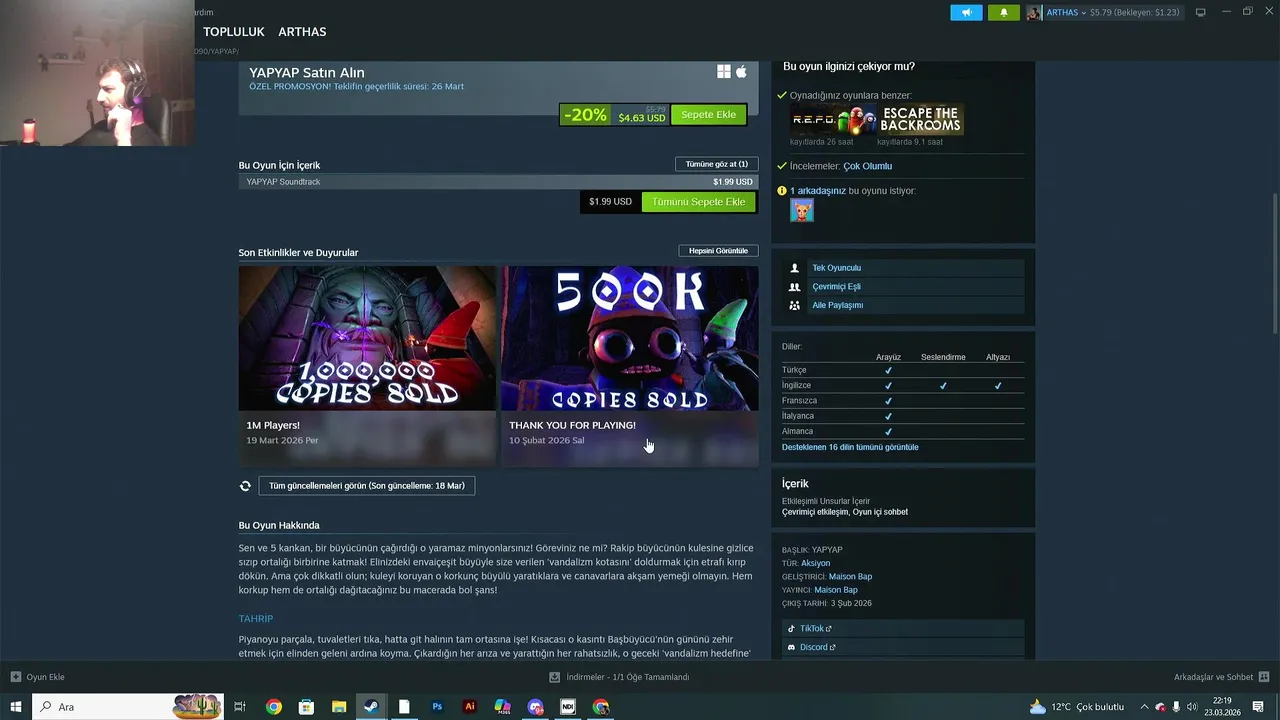Click the Windows platform icon
Image resolution: width=1280 pixels, height=720 pixels.
click(724, 72)
